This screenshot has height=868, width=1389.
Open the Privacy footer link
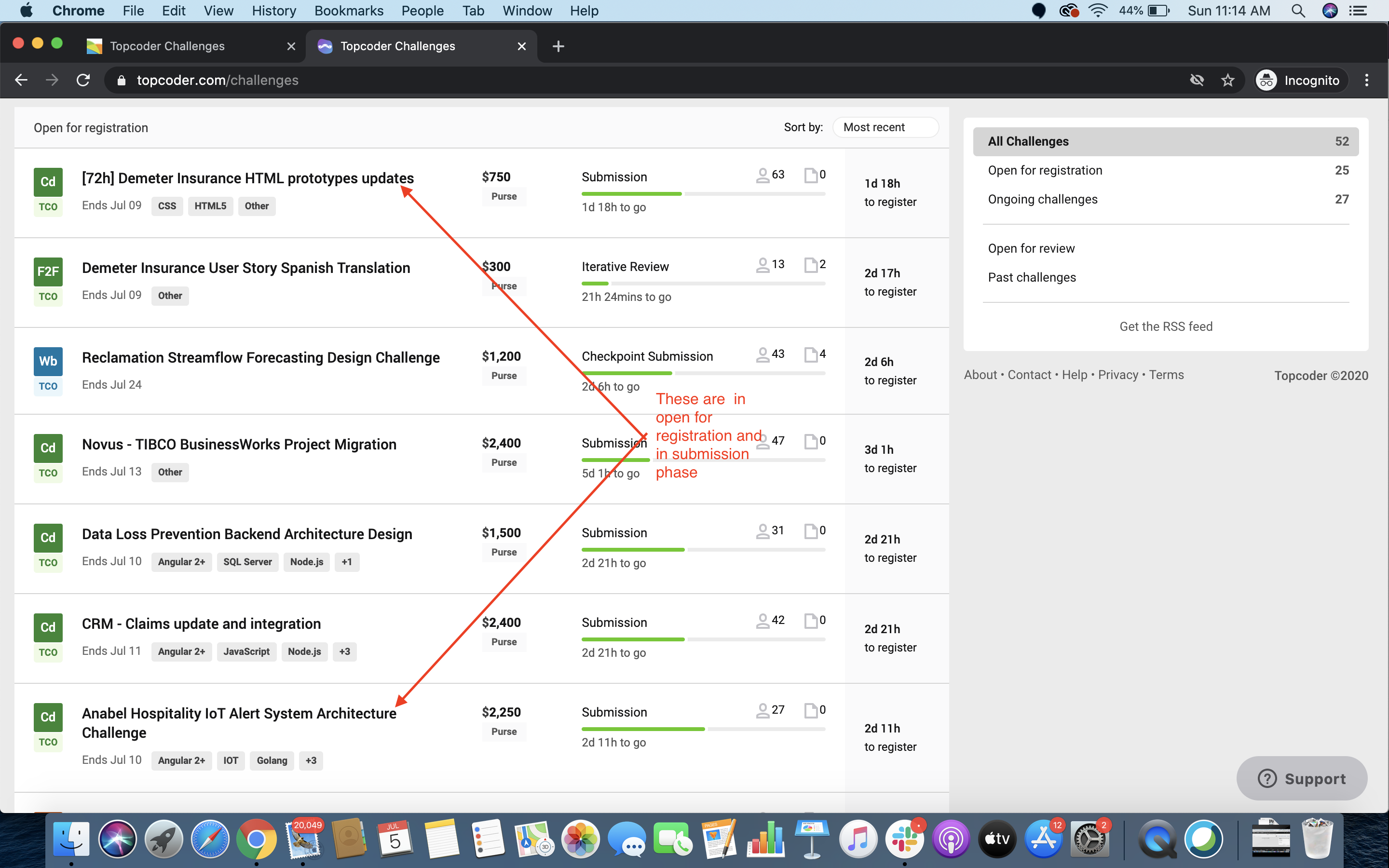click(1117, 375)
